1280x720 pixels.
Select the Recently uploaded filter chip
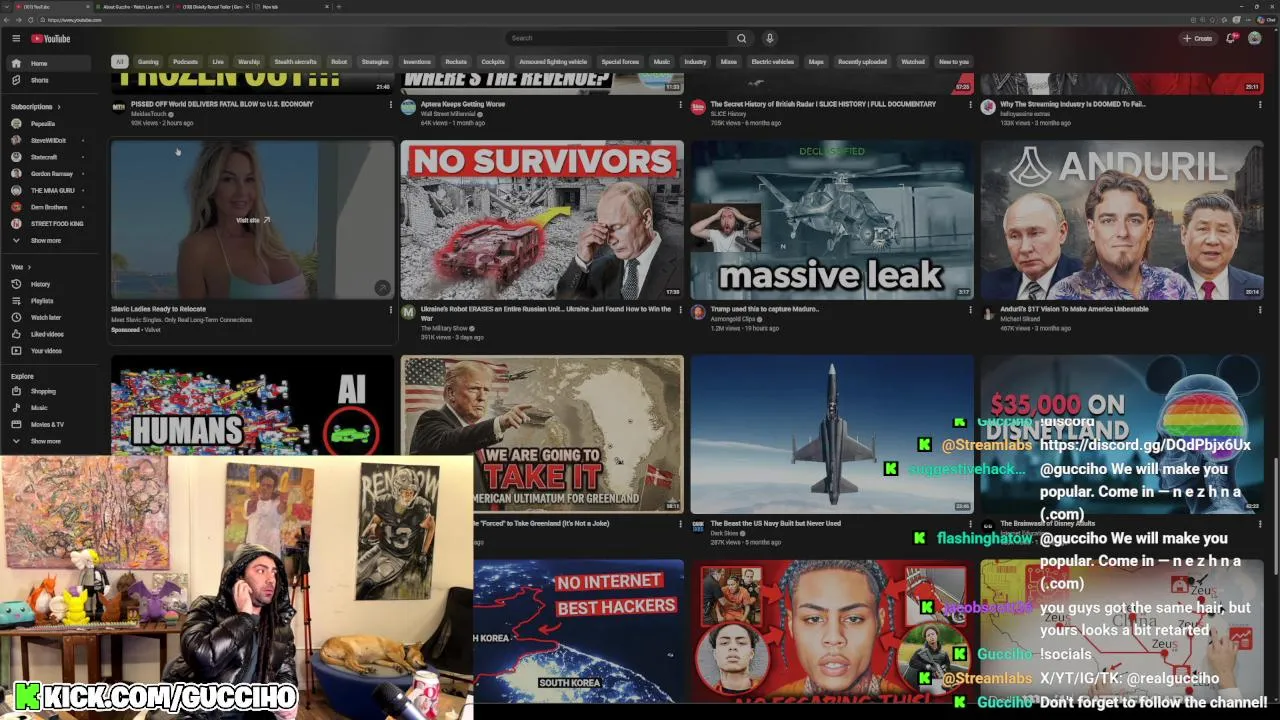click(862, 62)
